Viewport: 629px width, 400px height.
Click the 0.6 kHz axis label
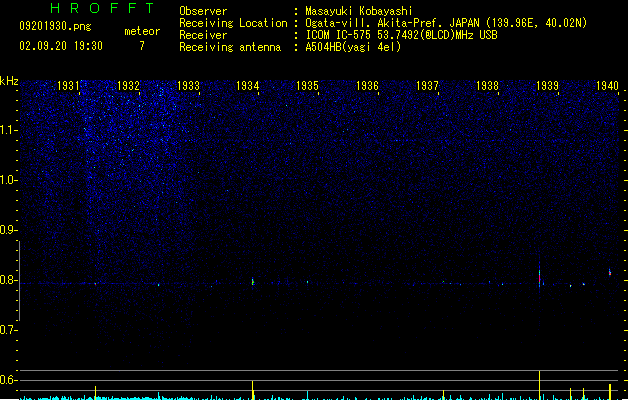(x=8, y=380)
